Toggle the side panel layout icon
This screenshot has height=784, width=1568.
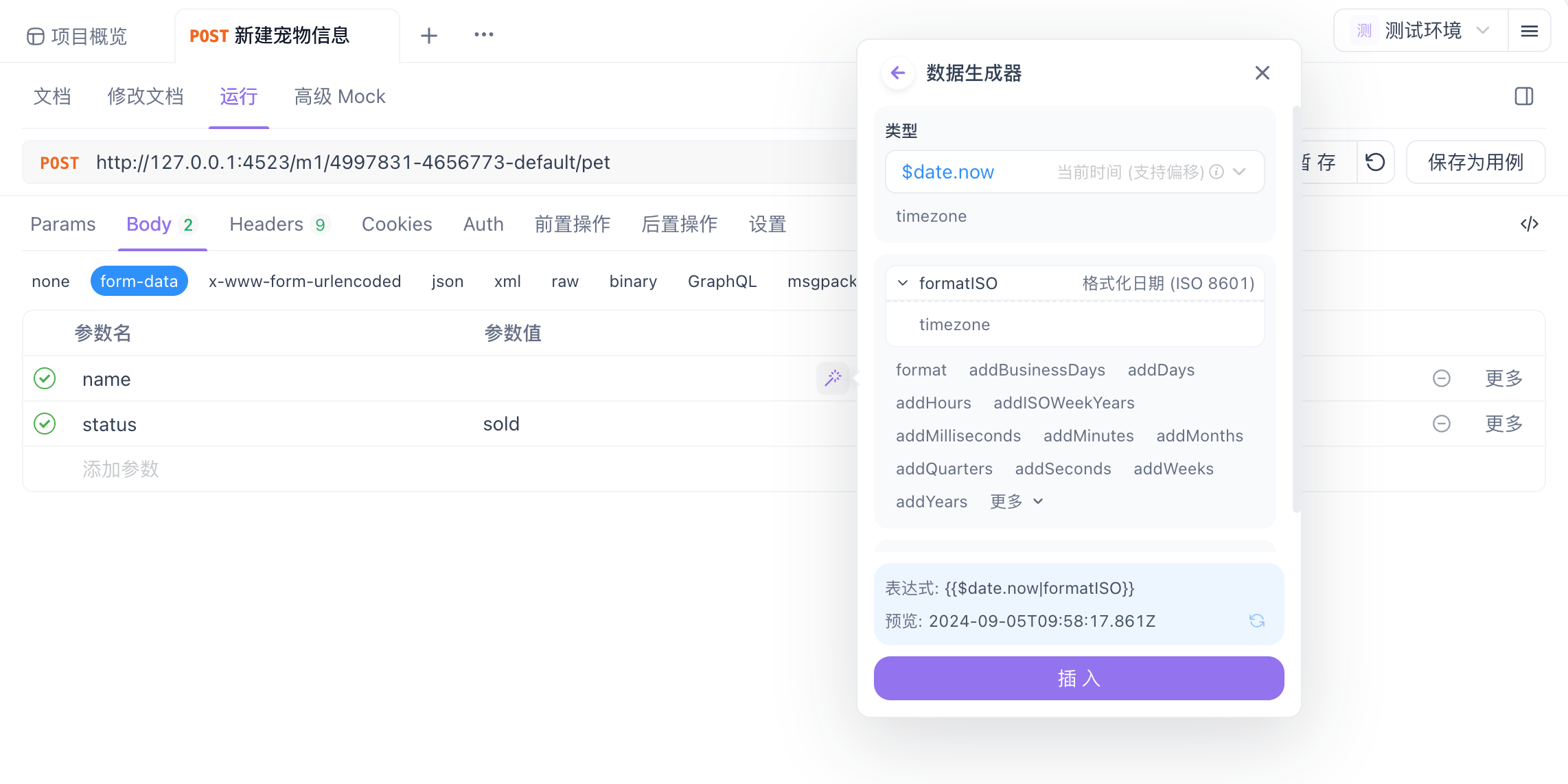1523,96
